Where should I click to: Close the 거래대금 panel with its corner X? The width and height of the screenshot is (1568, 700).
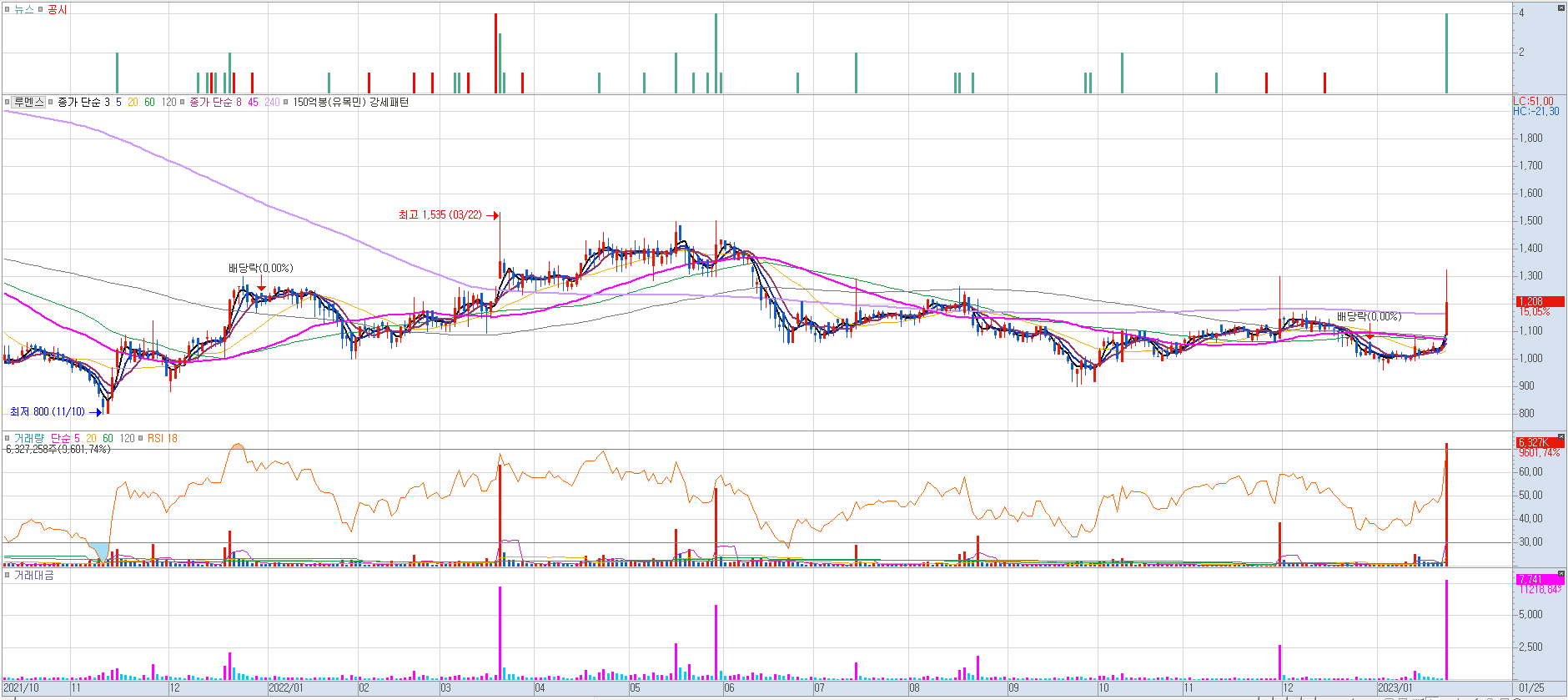click(x=1561, y=574)
